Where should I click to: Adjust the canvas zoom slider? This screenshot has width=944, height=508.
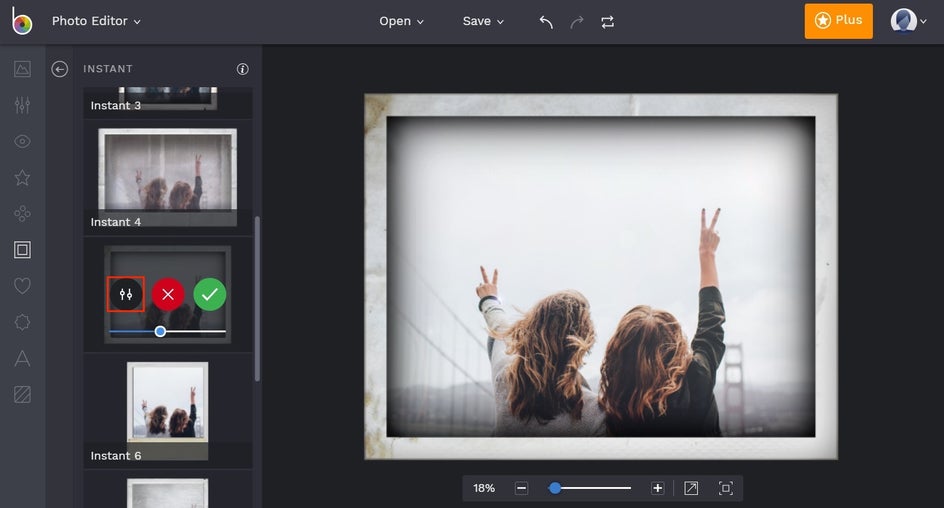click(590, 488)
